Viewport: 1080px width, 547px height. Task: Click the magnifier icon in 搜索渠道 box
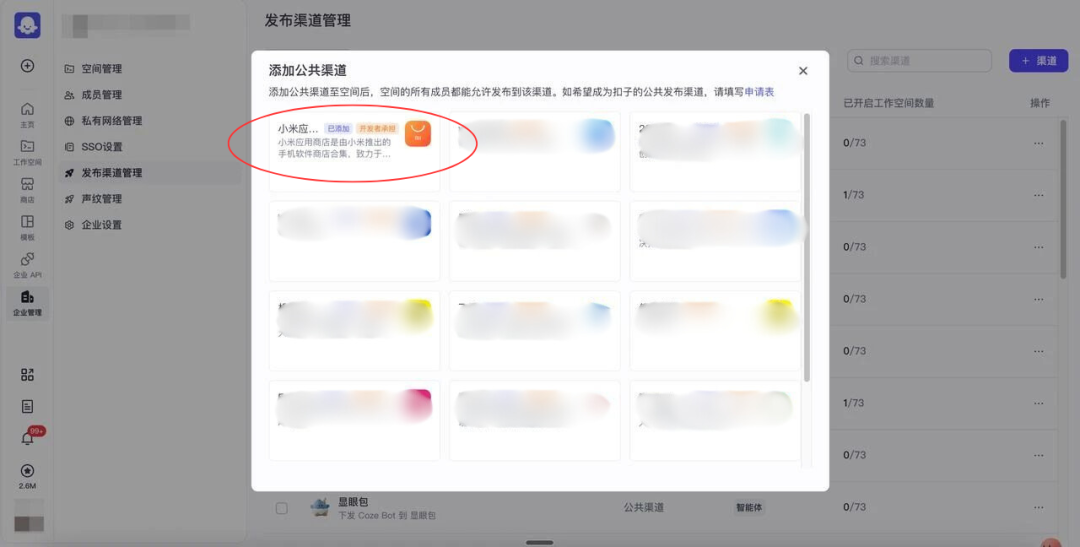pos(859,61)
